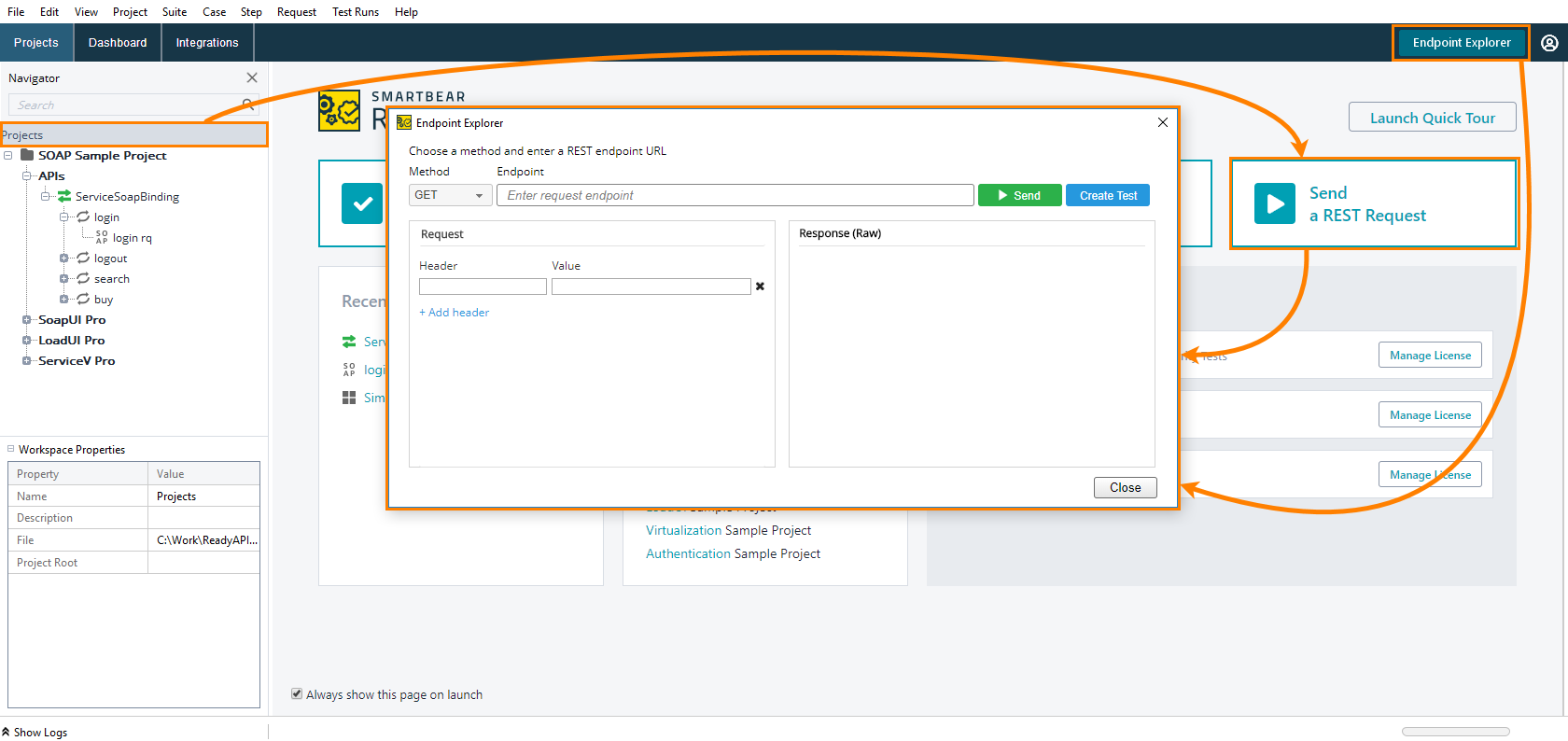The height and width of the screenshot is (741, 1568).
Task: Open the Suite menu
Action: tap(175, 12)
